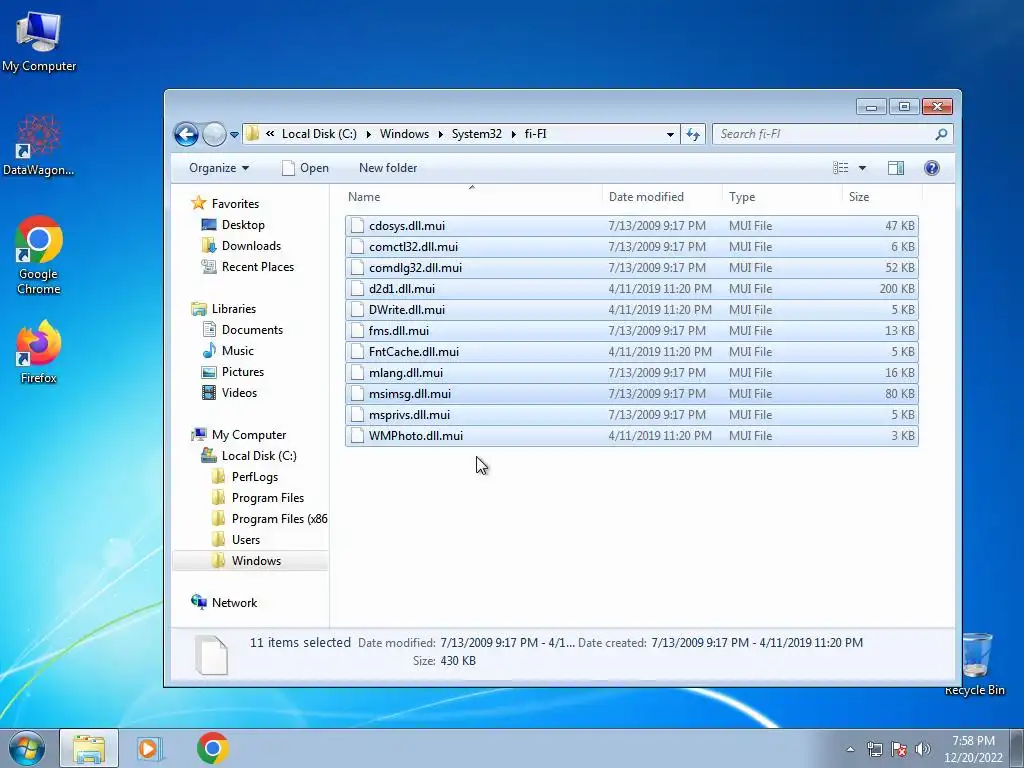1024x768 pixels.
Task: Open Downloads in Favorites
Action: (x=241, y=246)
